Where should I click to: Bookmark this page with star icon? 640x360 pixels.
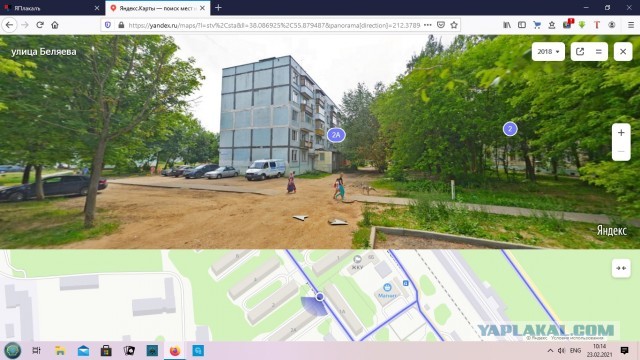(454, 25)
